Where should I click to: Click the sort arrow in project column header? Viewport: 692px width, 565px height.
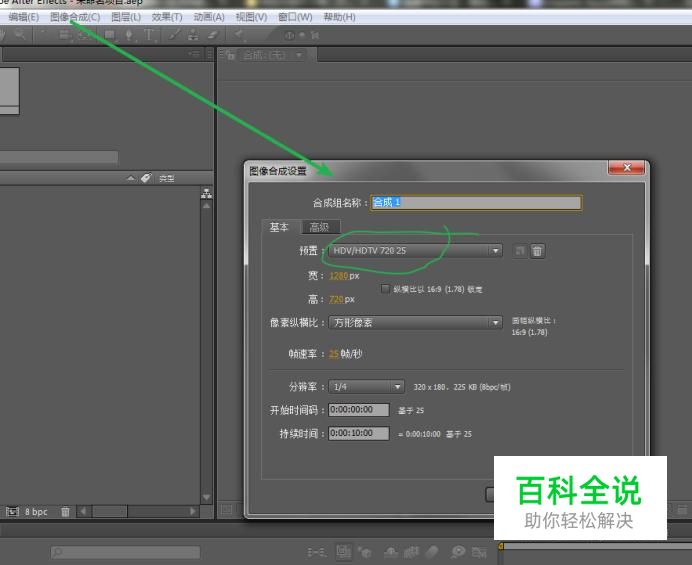131,178
